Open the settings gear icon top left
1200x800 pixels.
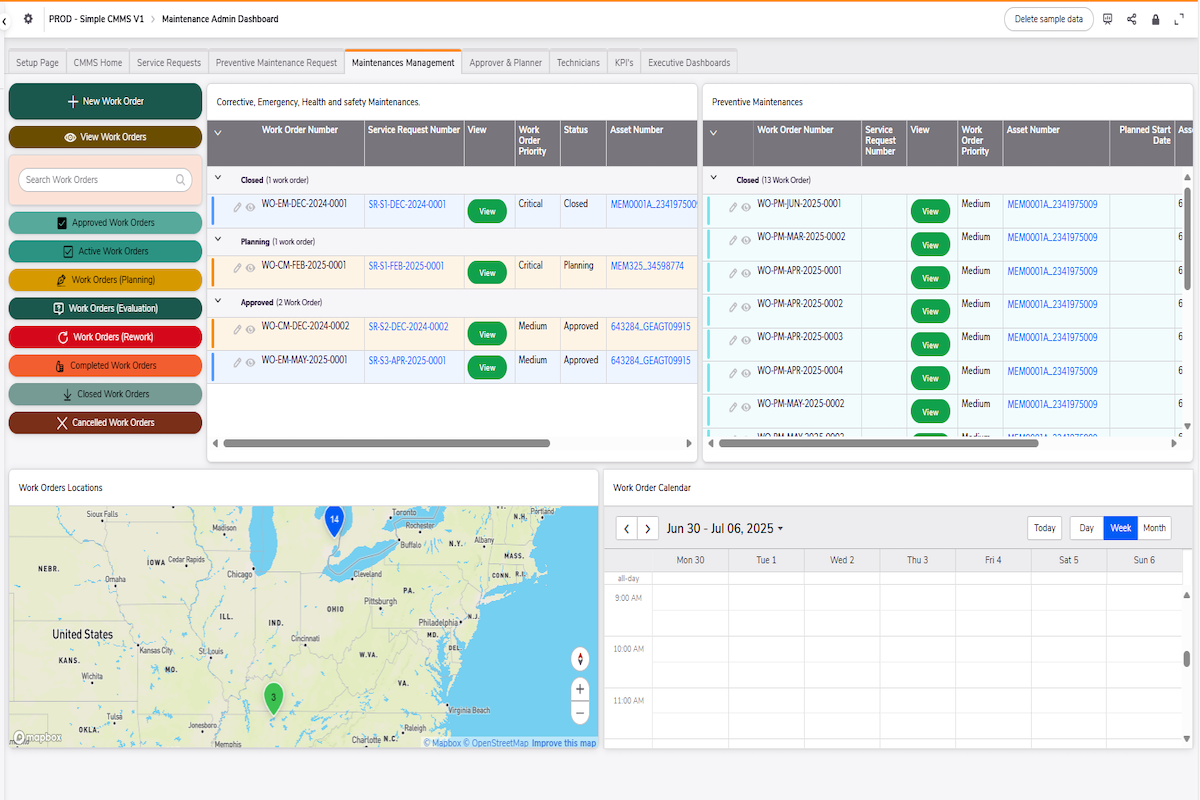(x=28, y=18)
